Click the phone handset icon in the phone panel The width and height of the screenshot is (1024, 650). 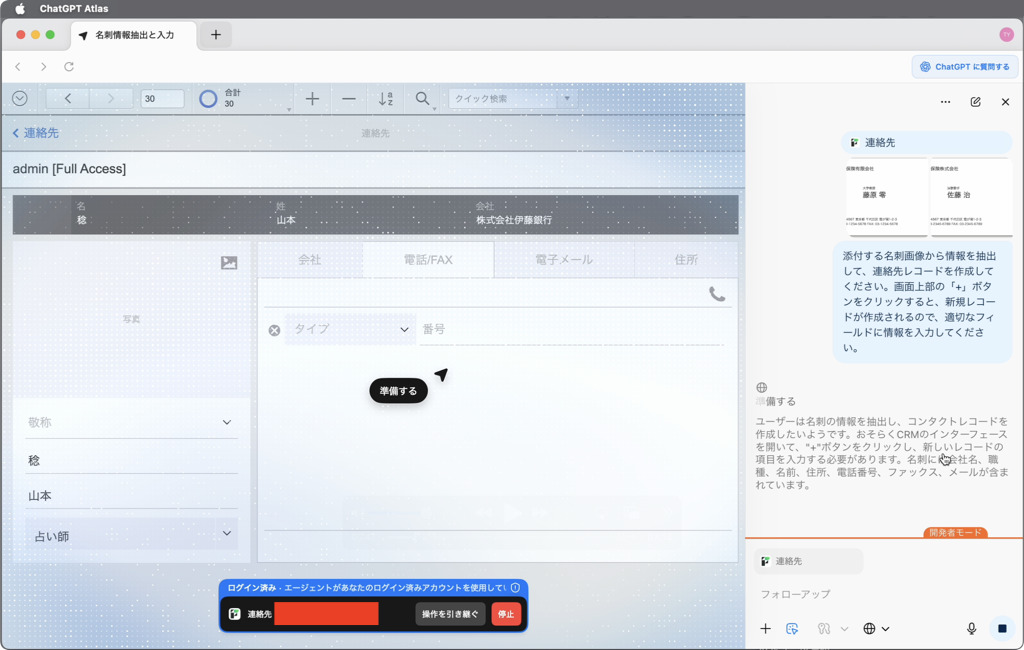click(x=717, y=294)
